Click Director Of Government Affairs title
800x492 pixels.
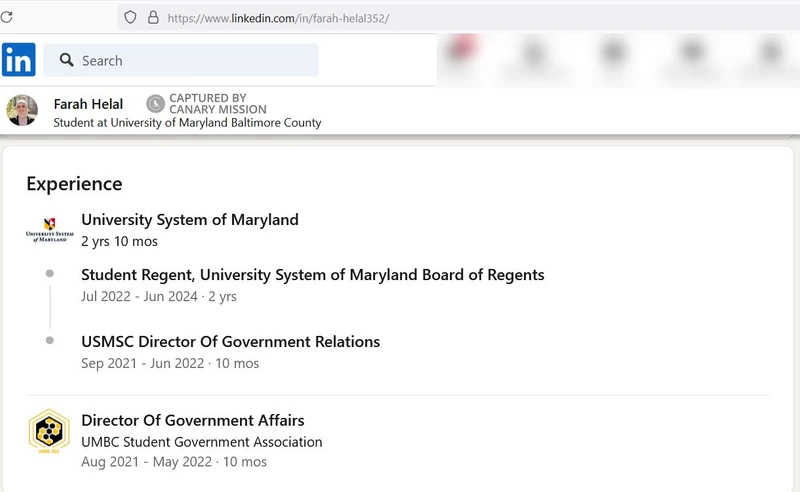193,421
